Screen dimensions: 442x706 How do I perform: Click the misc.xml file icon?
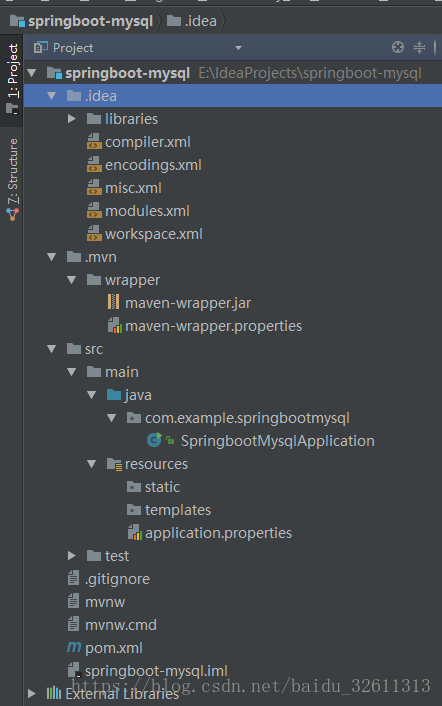(94, 187)
